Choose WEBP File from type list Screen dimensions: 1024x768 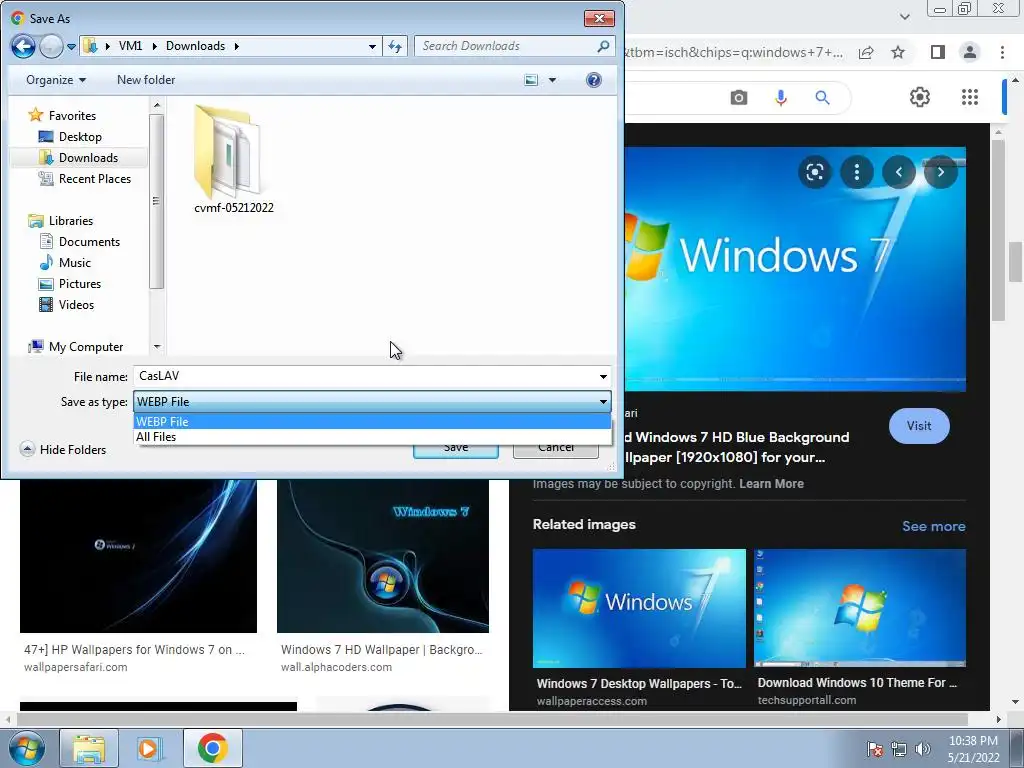372,422
